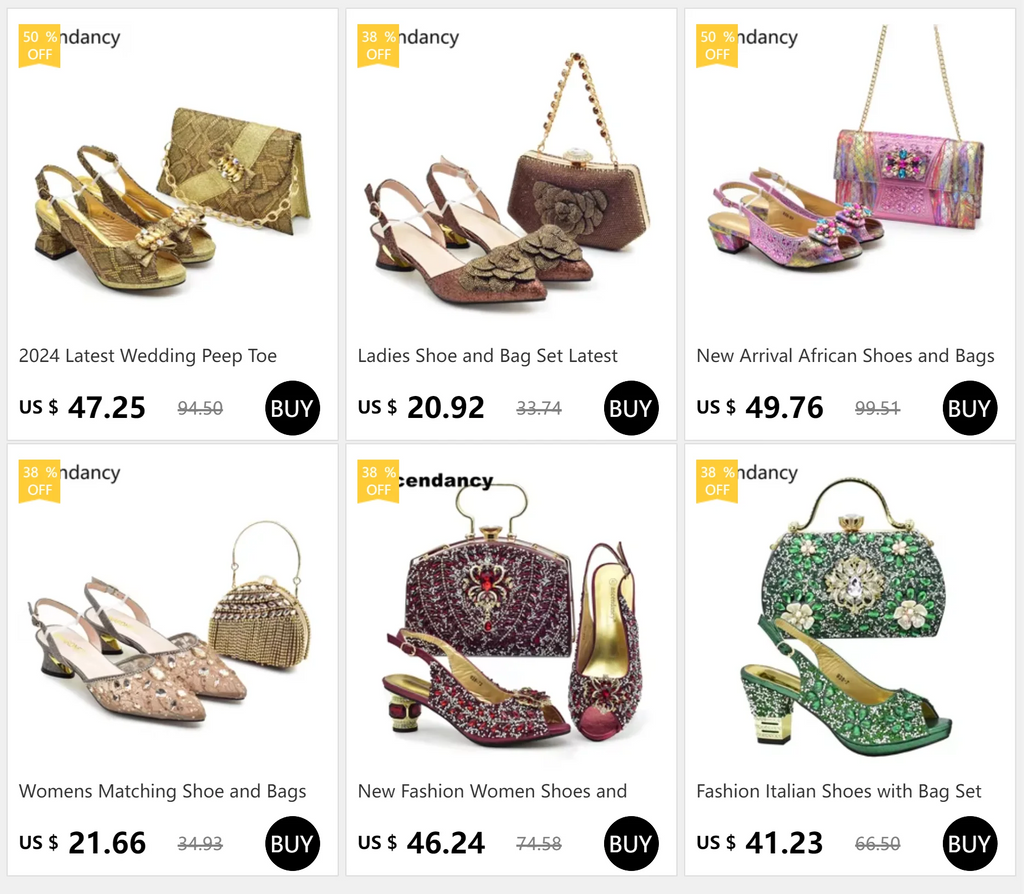
Task: Buy the Fashion Italian Shoes with Bag Set
Action: [x=969, y=843]
